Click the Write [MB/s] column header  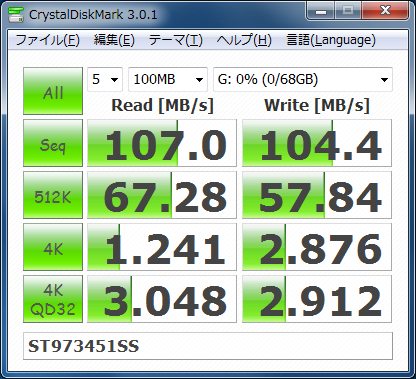(317, 106)
